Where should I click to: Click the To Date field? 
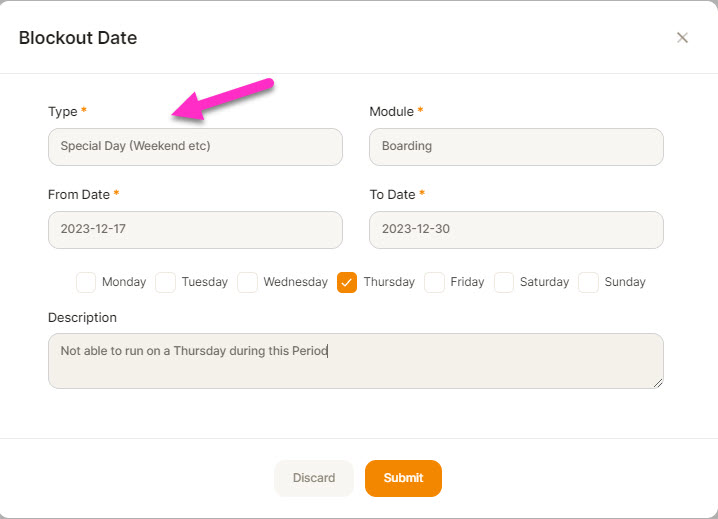(516, 230)
